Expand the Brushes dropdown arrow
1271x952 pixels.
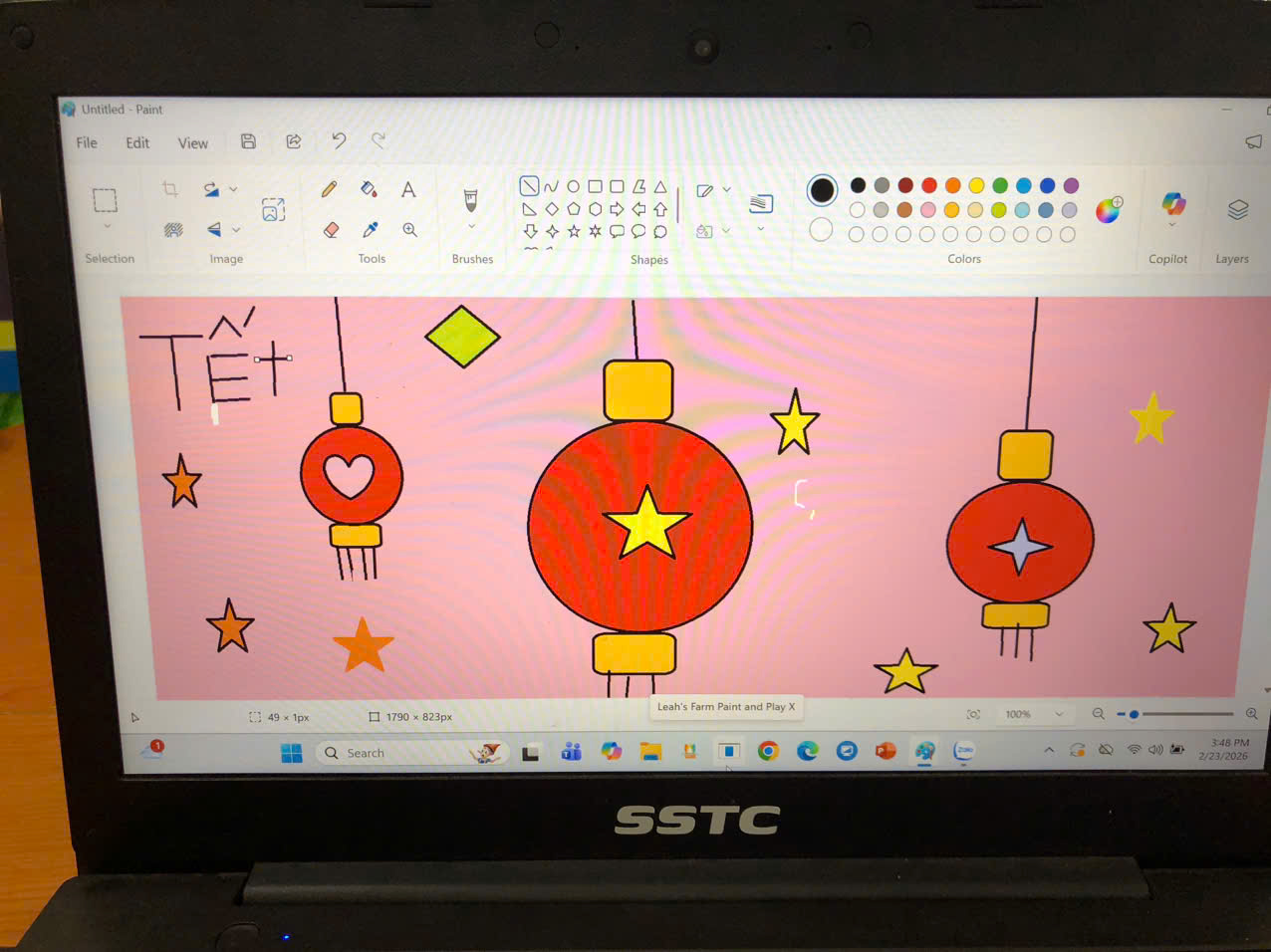pos(471,227)
